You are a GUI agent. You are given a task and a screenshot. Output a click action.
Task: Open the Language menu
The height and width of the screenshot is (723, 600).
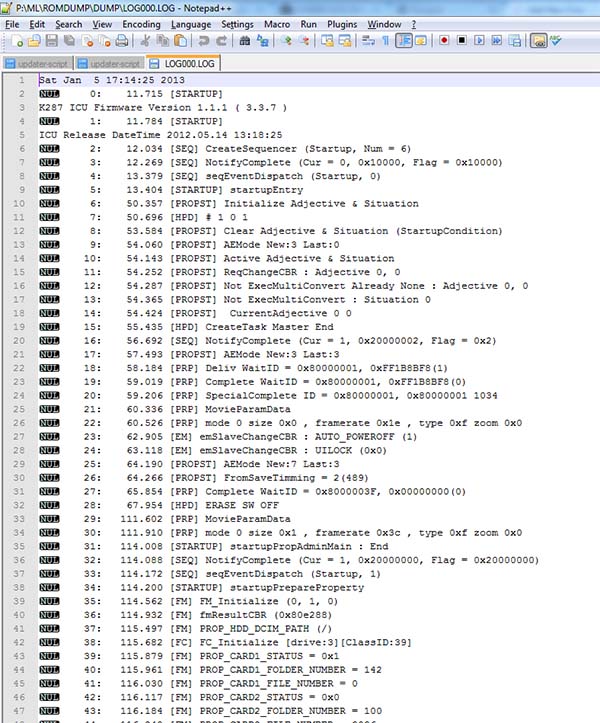click(x=190, y=23)
